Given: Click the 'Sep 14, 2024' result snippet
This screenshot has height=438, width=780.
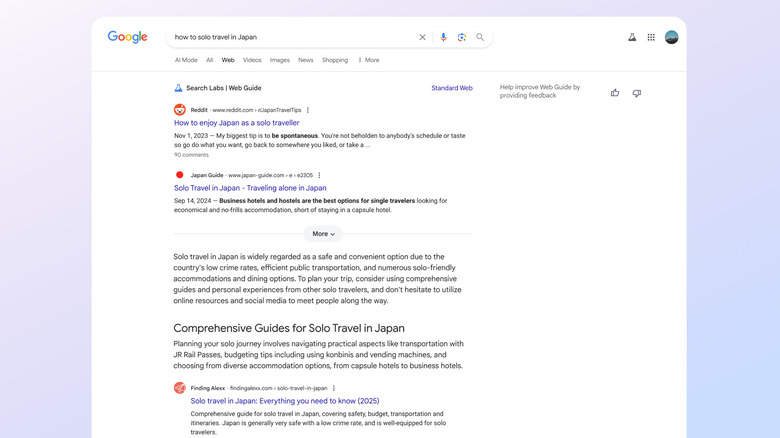Looking at the screenshot, I should [x=310, y=205].
